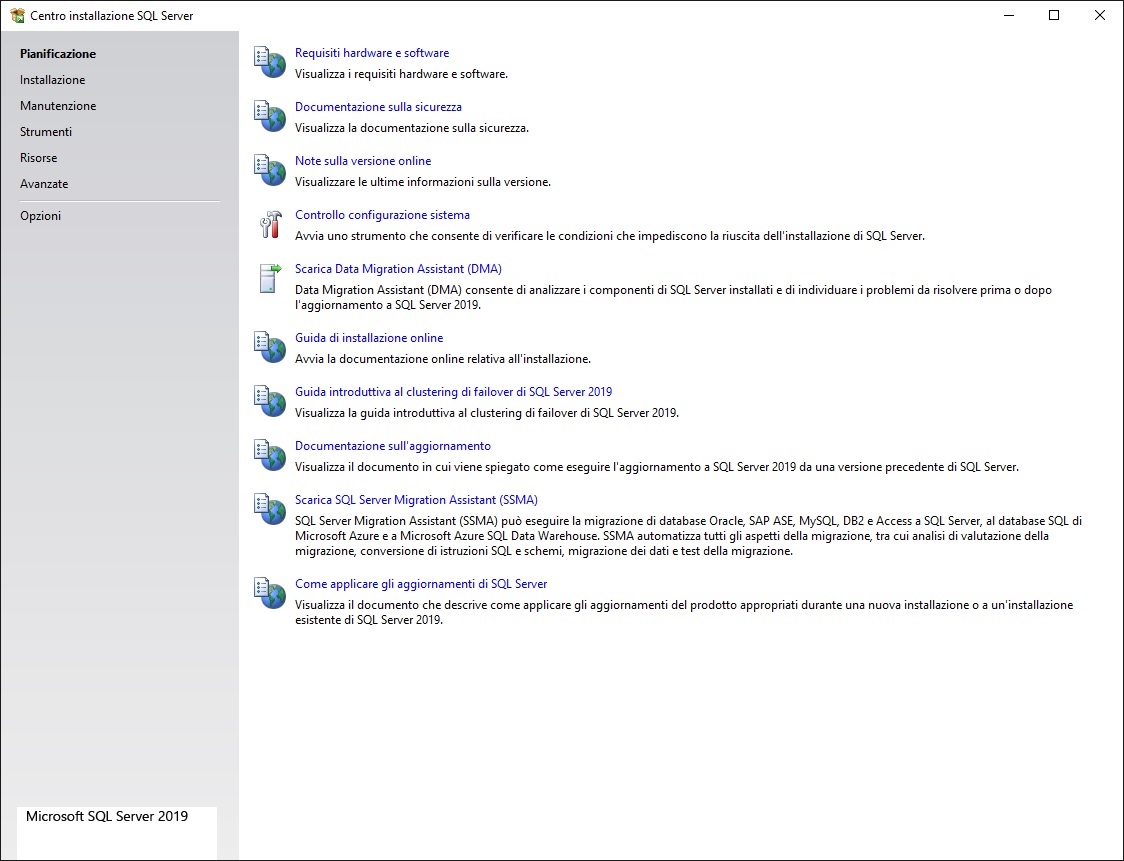Image resolution: width=1124 pixels, height=861 pixels.
Task: Open Guida di installazione online link
Action: click(369, 338)
